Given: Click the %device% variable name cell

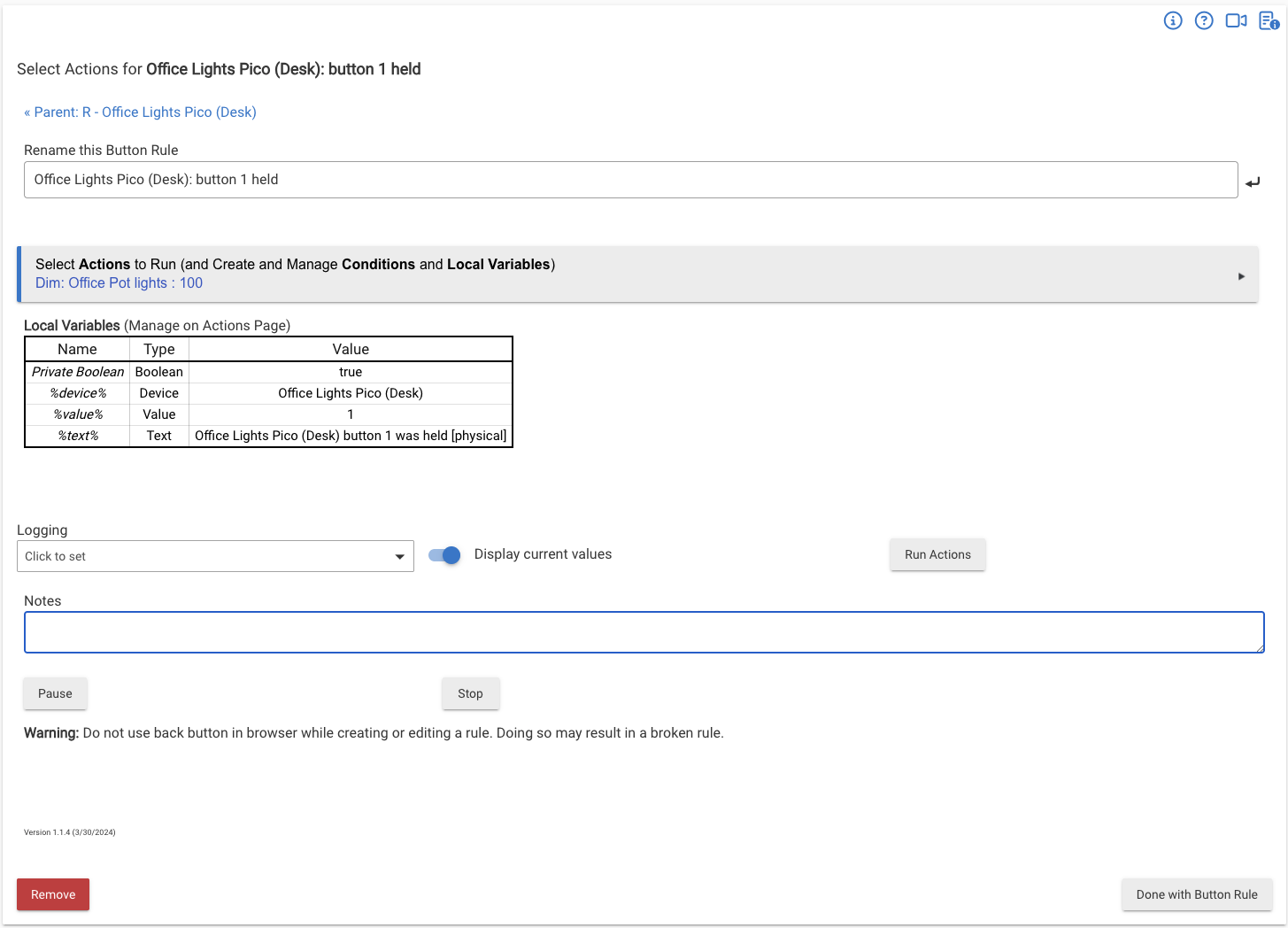Looking at the screenshot, I should [x=78, y=393].
